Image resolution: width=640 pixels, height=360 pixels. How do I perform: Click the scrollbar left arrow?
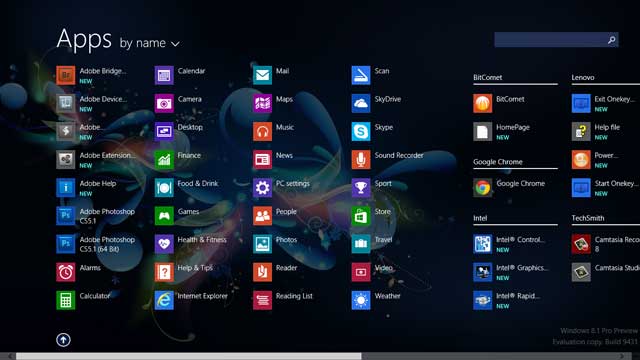[x=9, y=356]
